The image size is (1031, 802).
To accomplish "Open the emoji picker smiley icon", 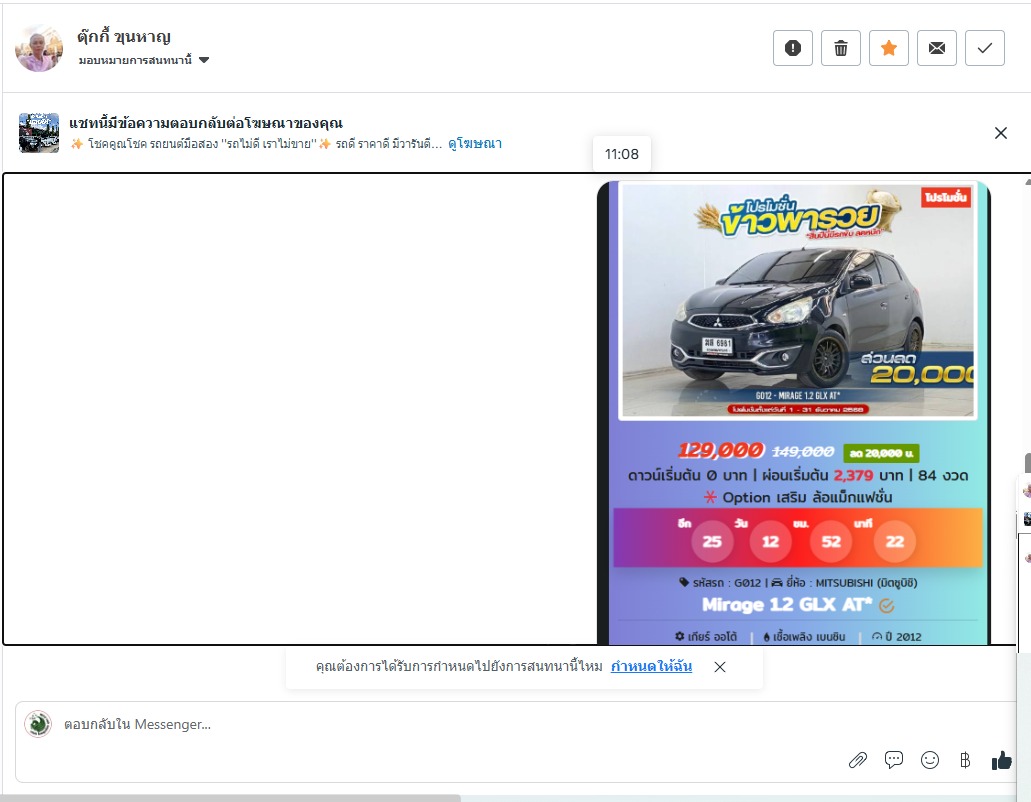I will pos(930,760).
